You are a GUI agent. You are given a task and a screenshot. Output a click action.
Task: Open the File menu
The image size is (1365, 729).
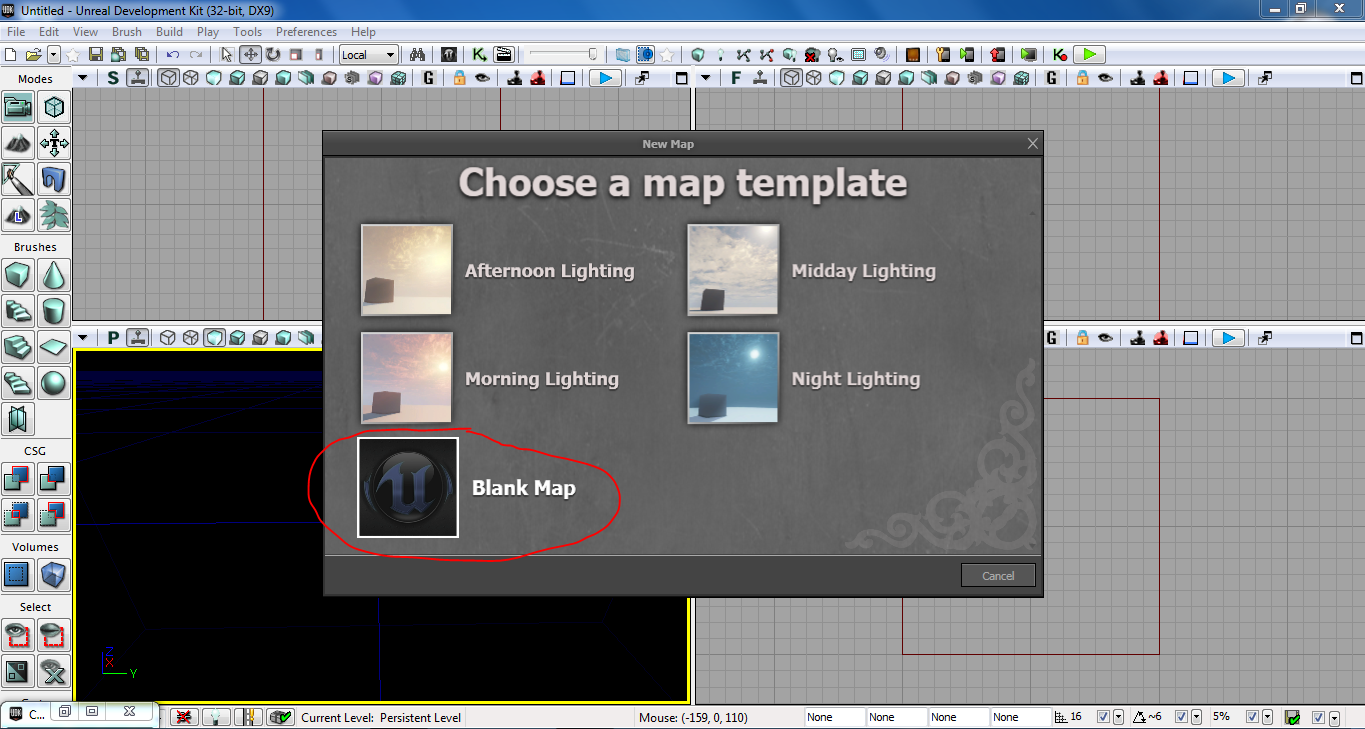(x=16, y=32)
